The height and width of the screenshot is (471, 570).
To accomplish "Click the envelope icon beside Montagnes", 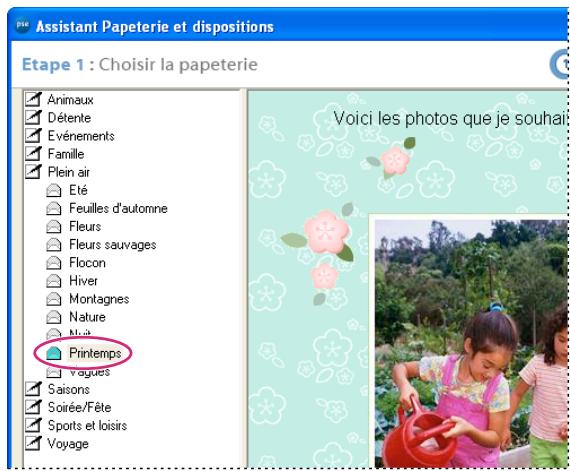I will coord(54,299).
